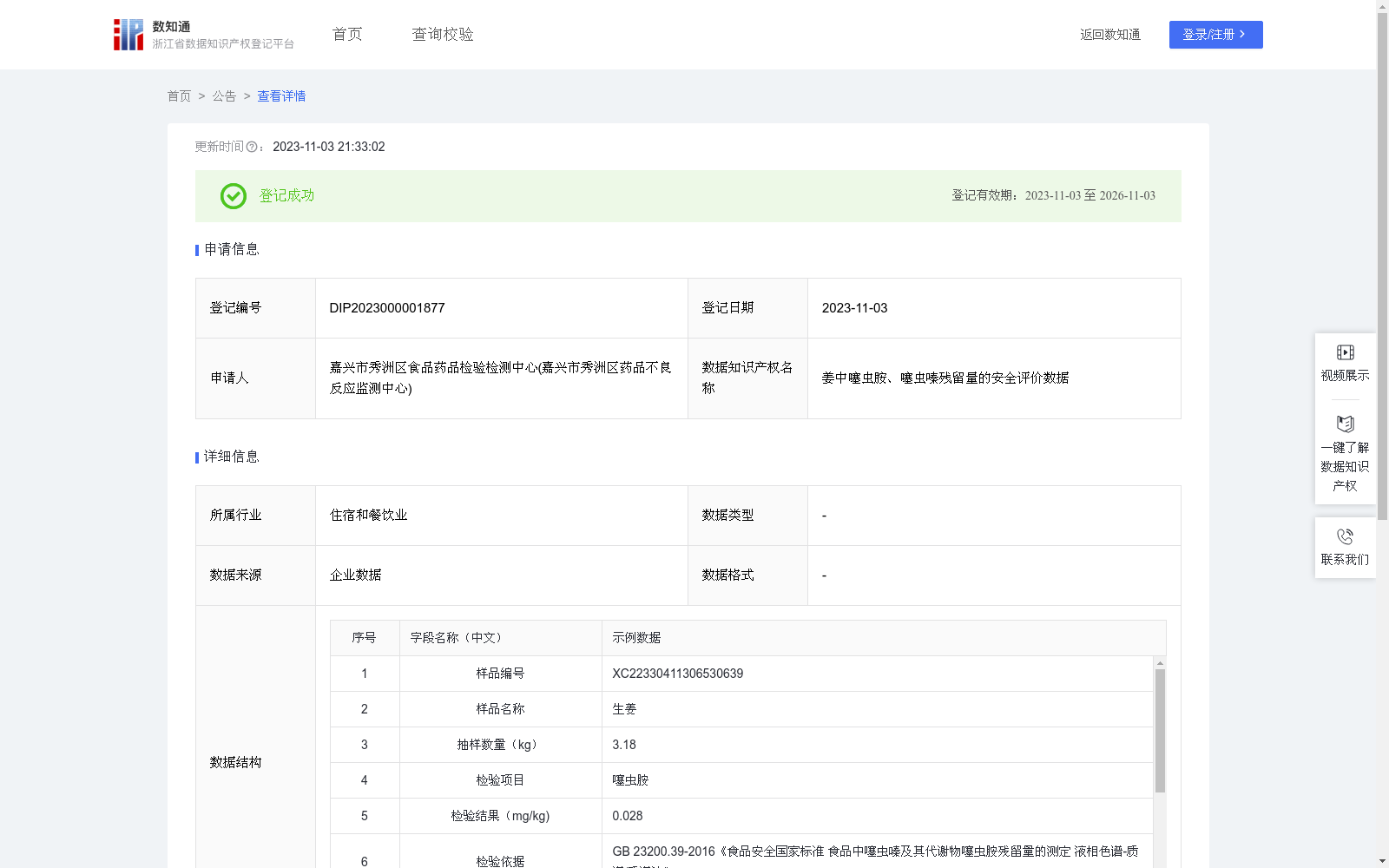The image size is (1389, 868).
Task: Select the 登记日期 value 2023-11-03
Action: [854, 308]
